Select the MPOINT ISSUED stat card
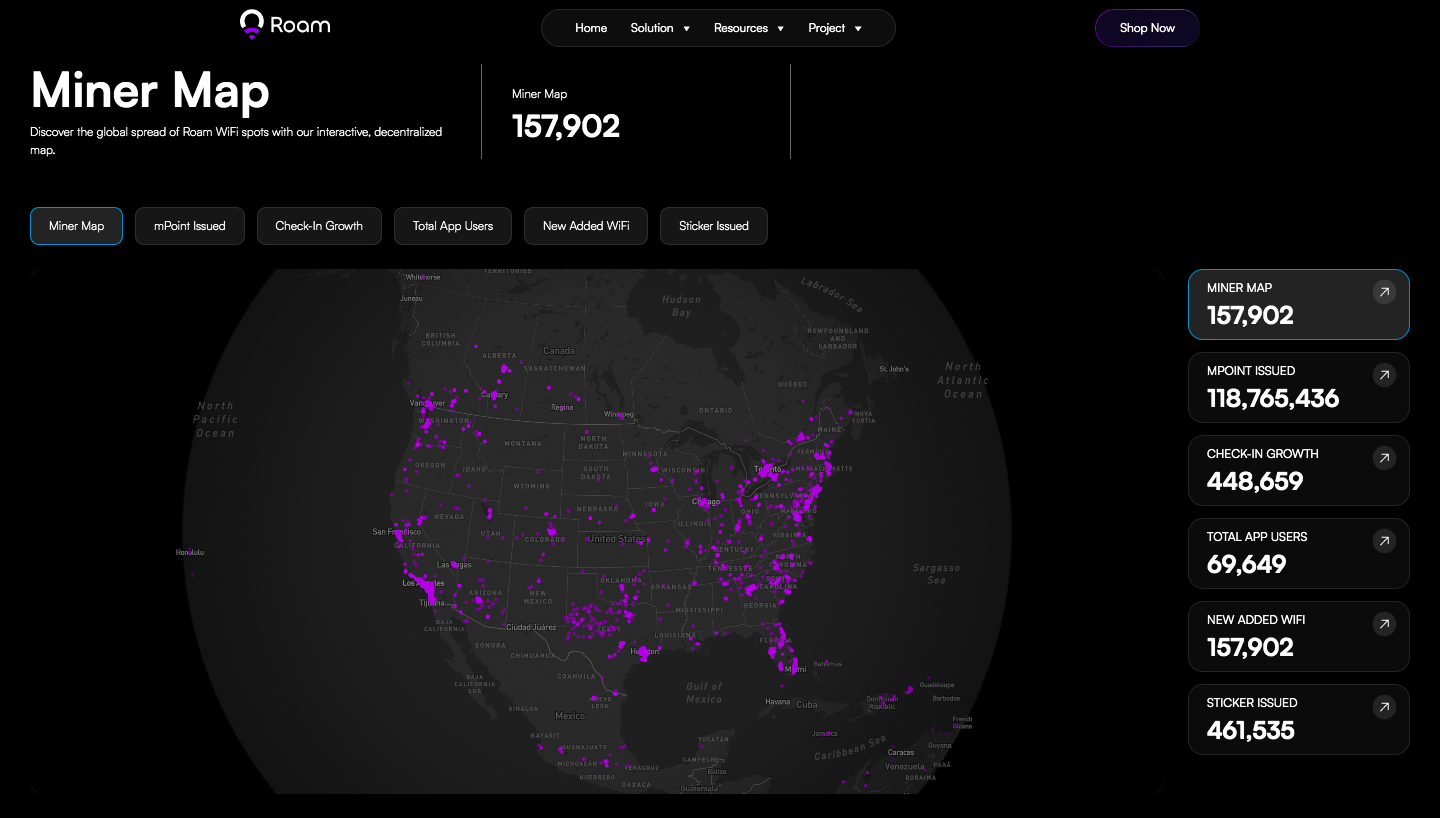This screenshot has width=1440, height=818. coord(1299,388)
